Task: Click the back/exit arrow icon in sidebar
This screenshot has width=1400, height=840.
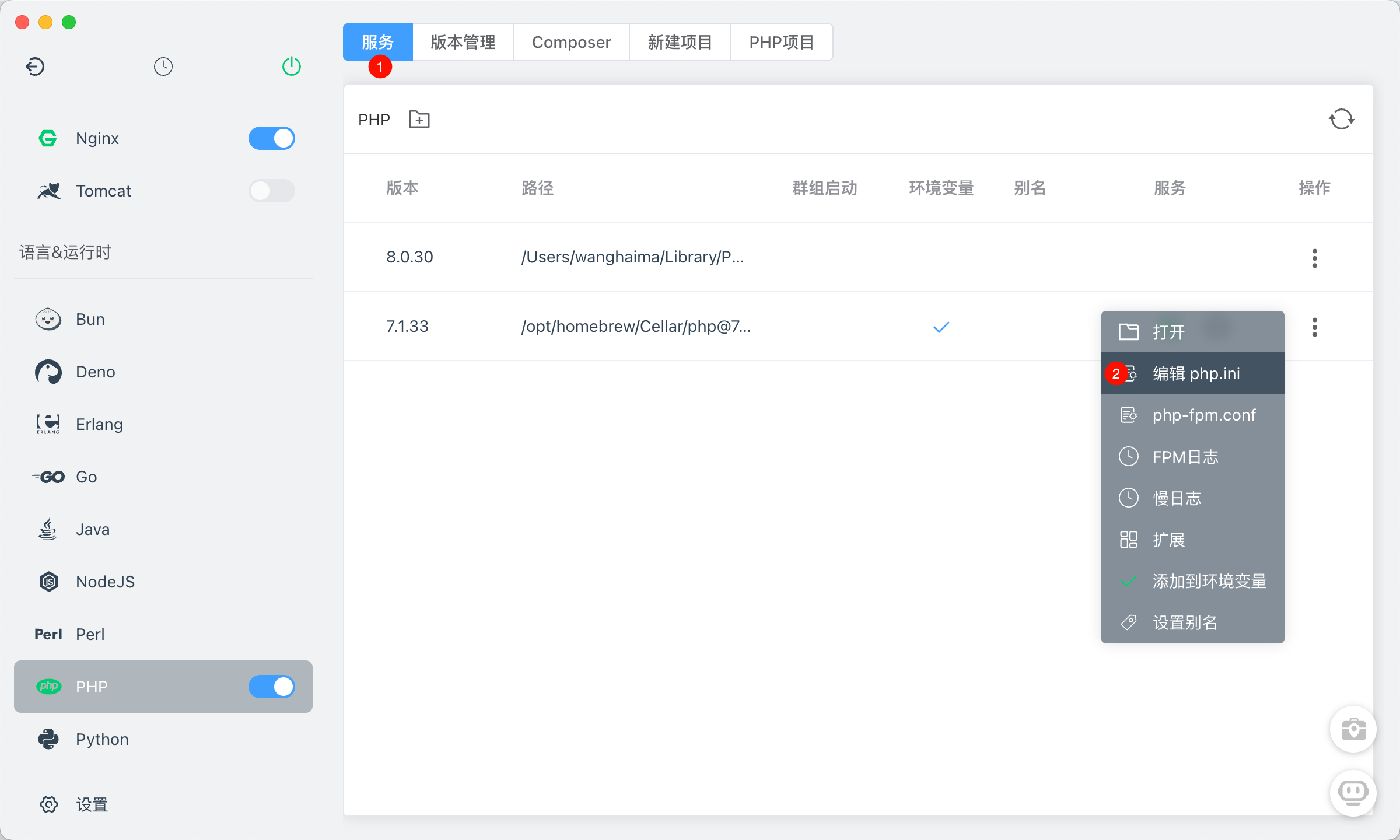Action: pos(35,66)
